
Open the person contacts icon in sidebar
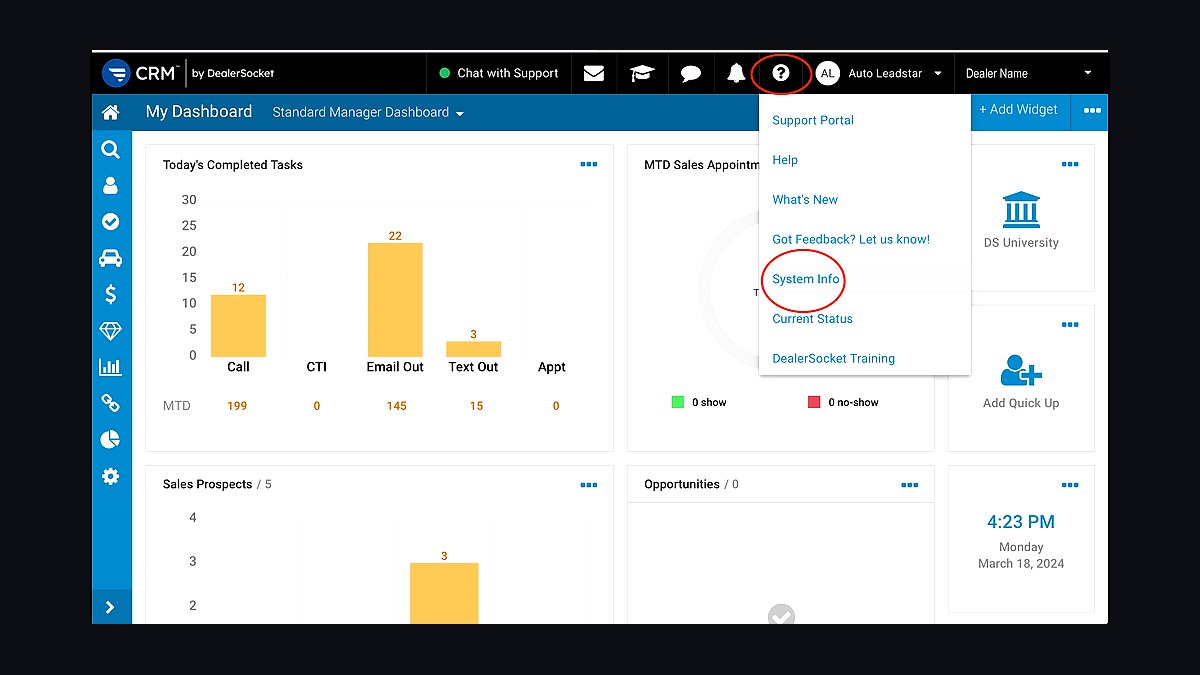[x=111, y=186]
